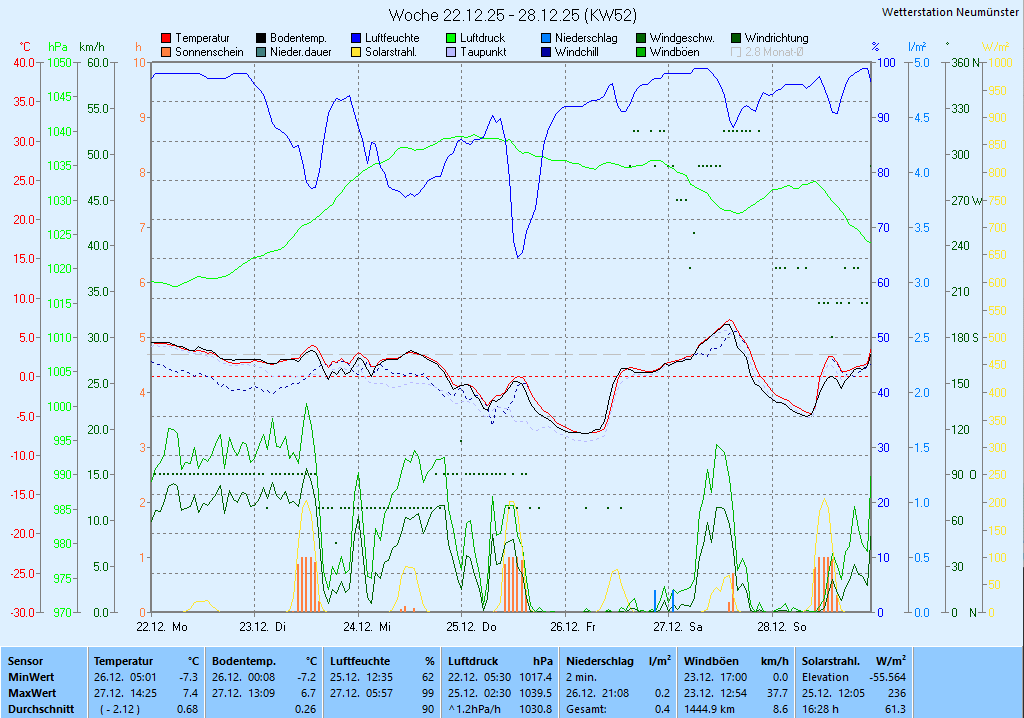Click the Solarstrahl. column header in table
This screenshot has width=1024, height=718.
[831, 661]
